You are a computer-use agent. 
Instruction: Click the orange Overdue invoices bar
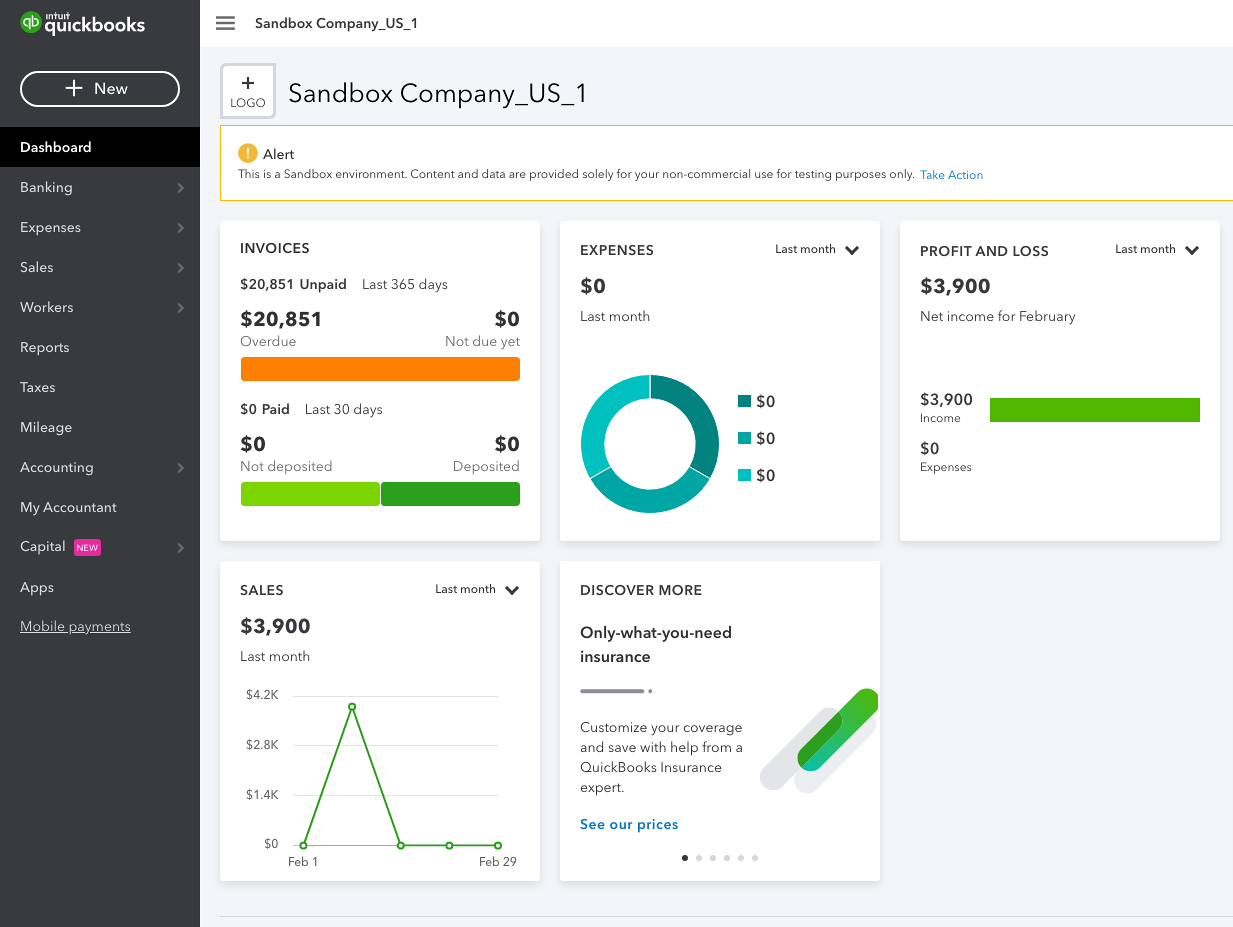tap(380, 369)
